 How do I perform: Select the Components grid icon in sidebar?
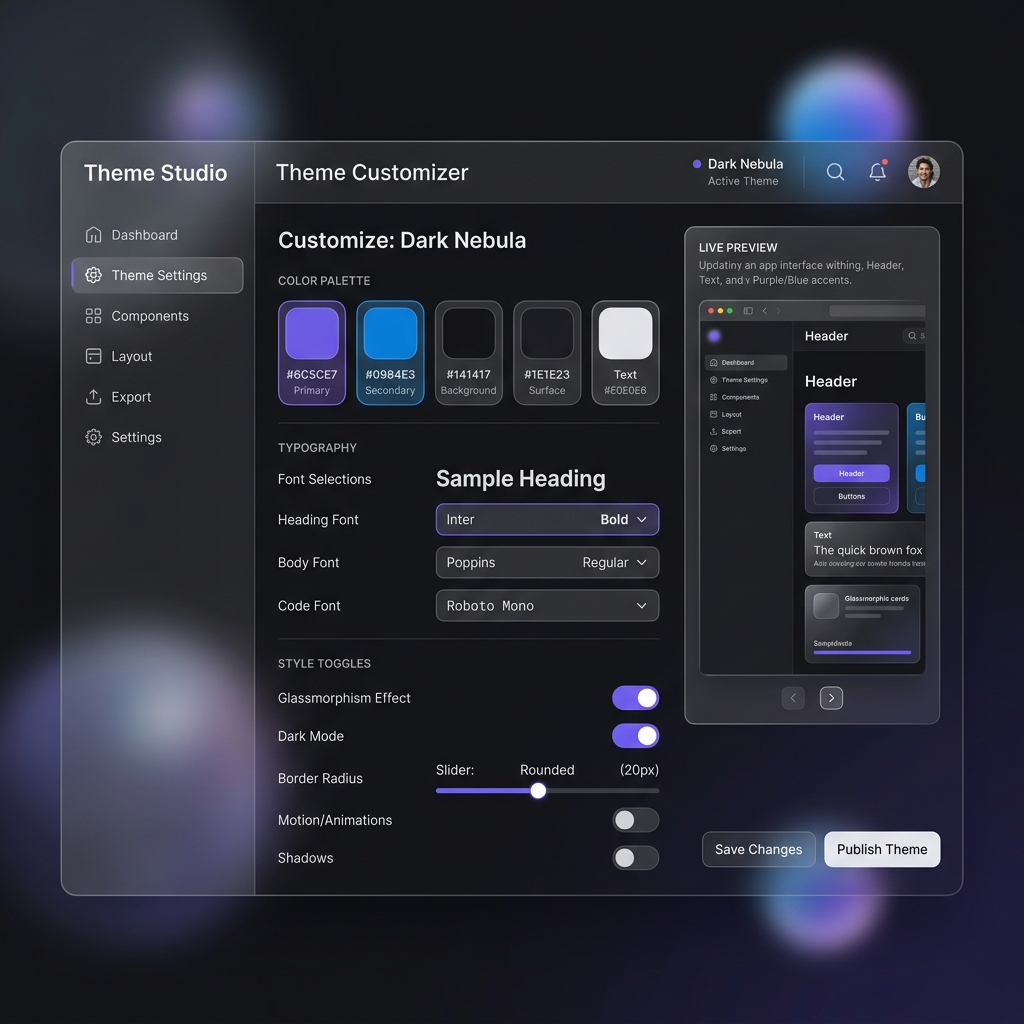click(x=94, y=316)
